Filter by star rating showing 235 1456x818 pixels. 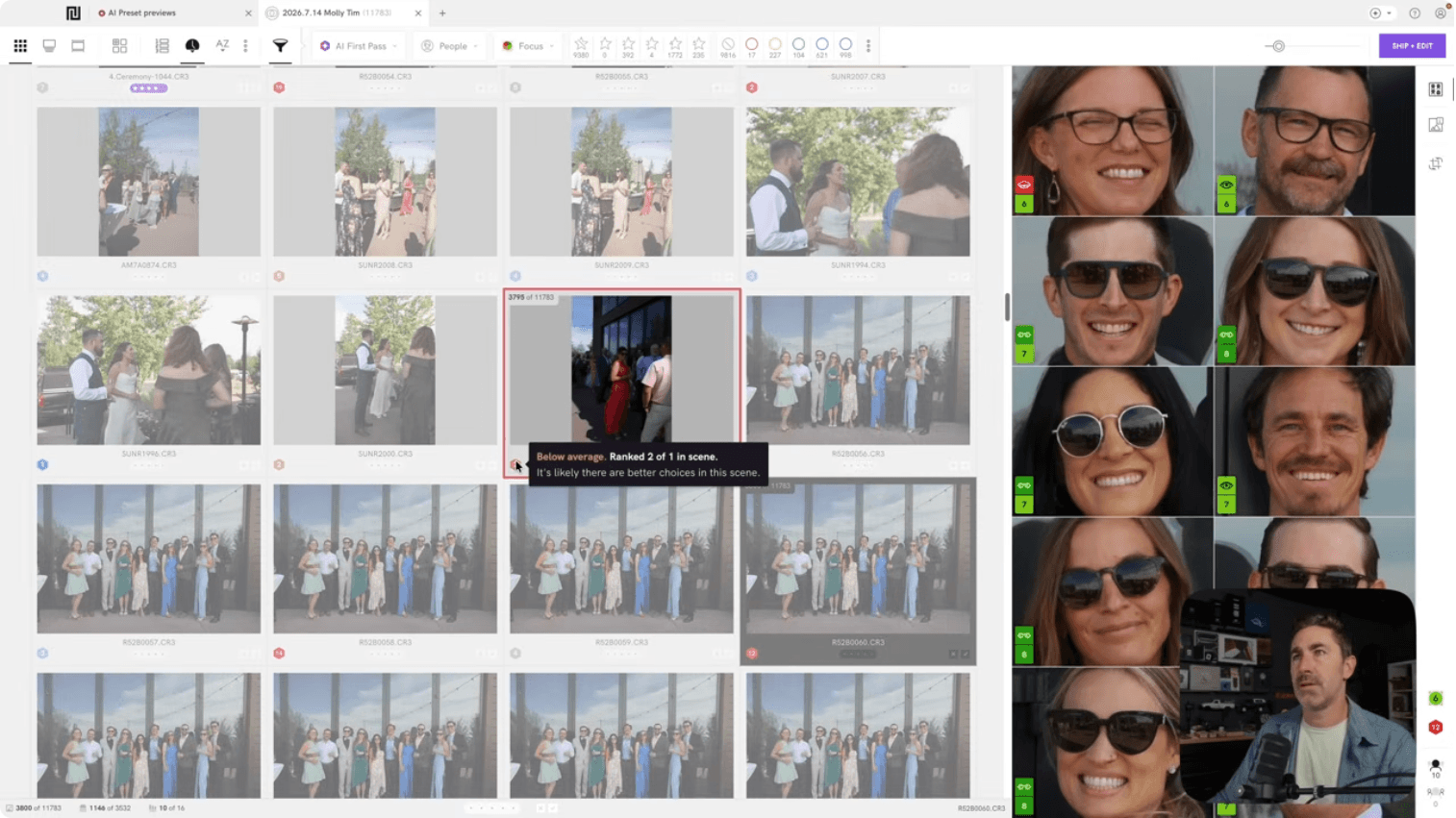698,47
